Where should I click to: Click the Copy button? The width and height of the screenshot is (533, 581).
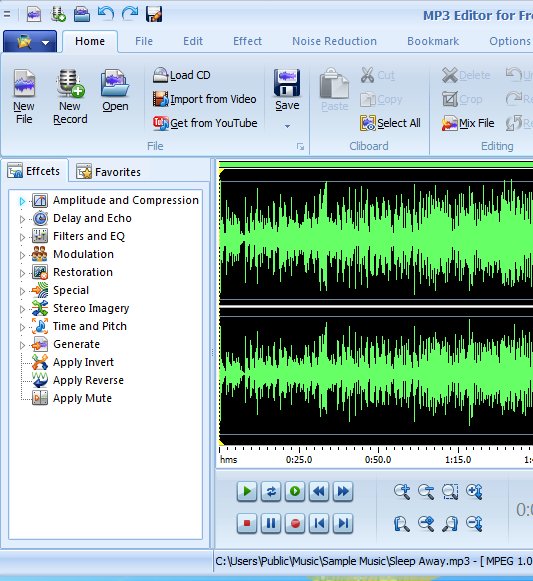[x=381, y=99]
